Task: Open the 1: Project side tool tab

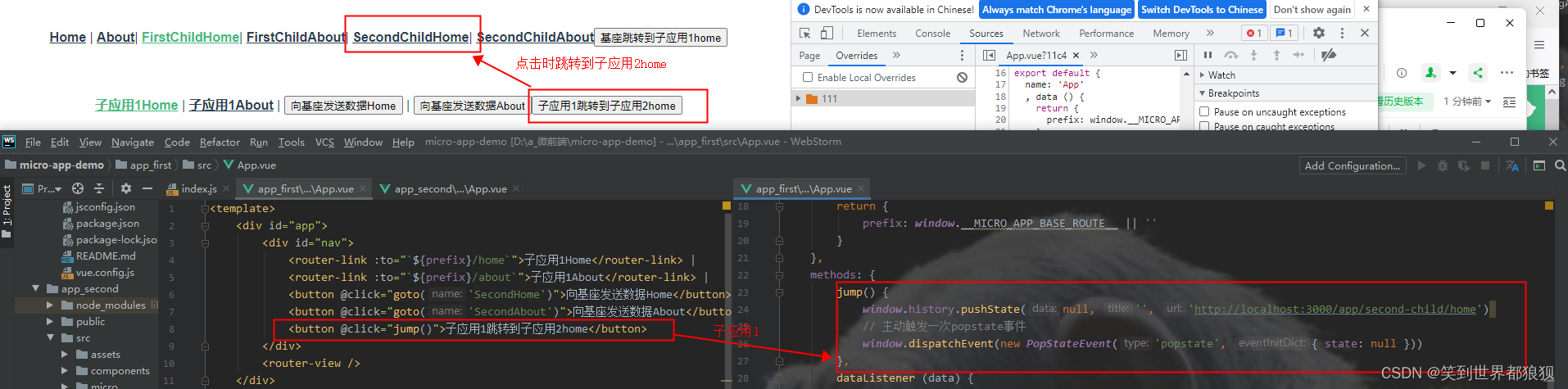Action: click(7, 211)
